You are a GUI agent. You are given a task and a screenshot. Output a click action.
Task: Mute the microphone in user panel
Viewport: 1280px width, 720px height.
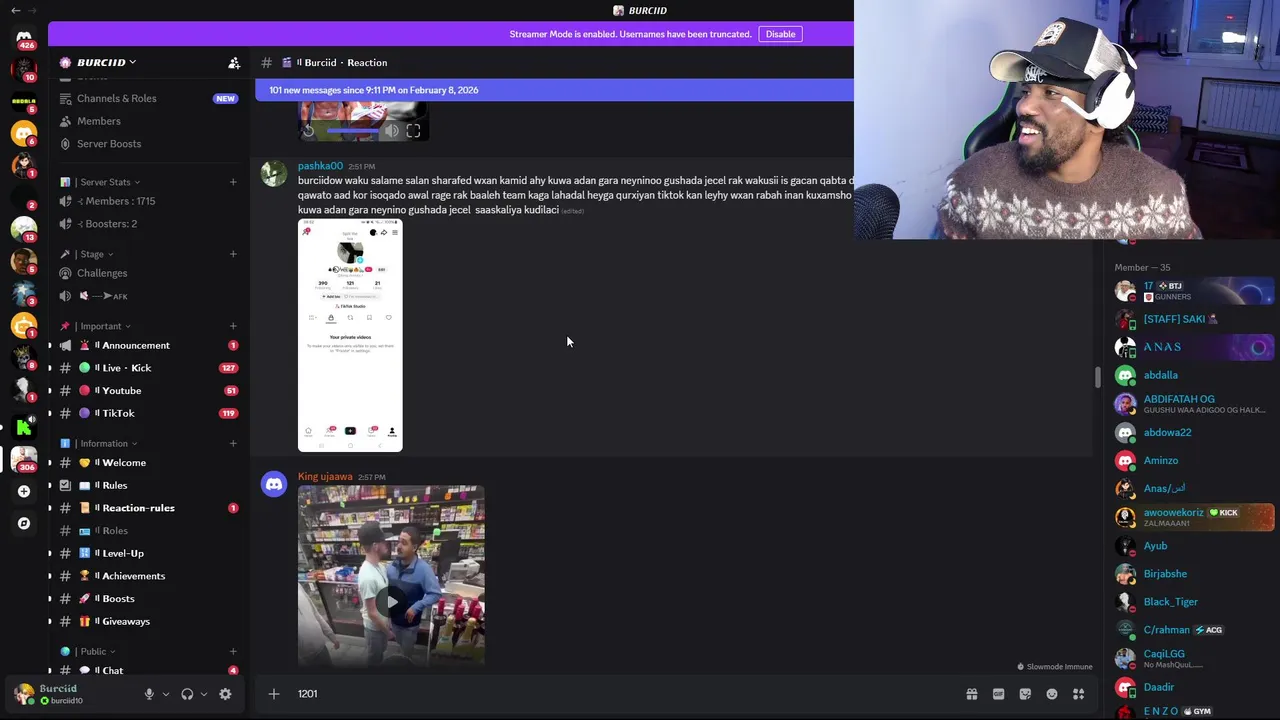(149, 694)
